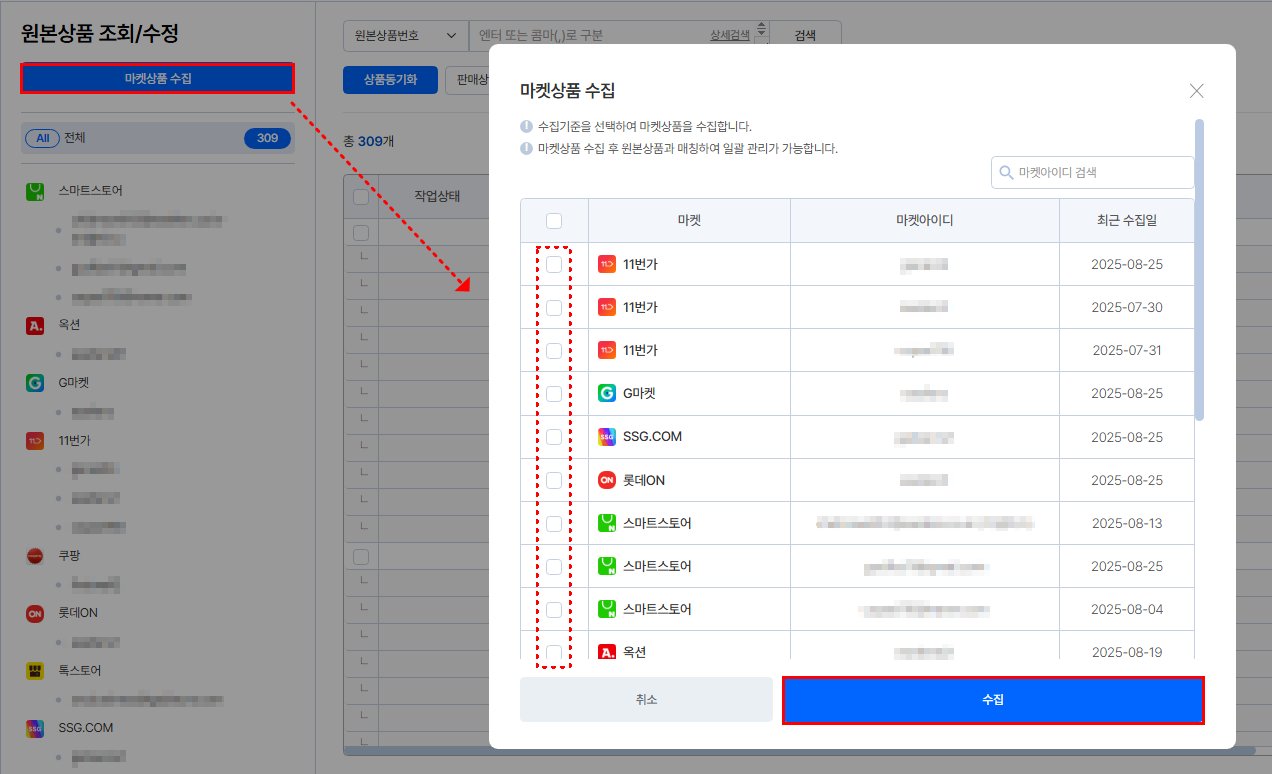Close the 마켓상품 수집 dialog with the X
This screenshot has height=774, width=1272.
(1196, 91)
